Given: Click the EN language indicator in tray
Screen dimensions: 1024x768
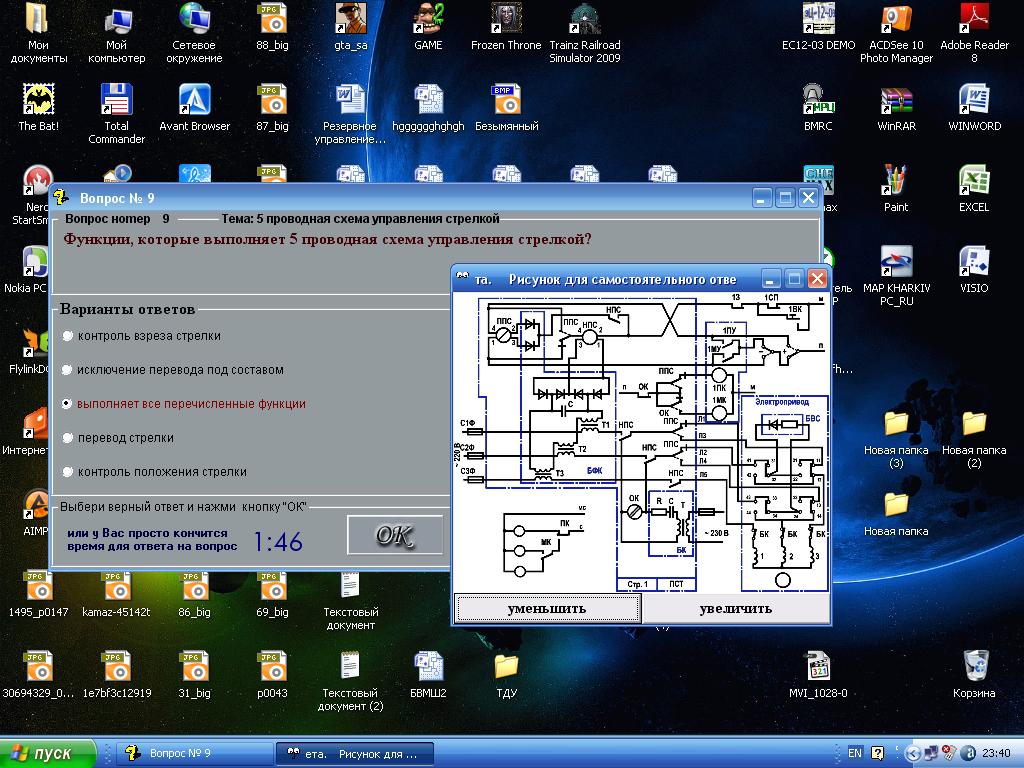Looking at the screenshot, I should click(x=855, y=753).
